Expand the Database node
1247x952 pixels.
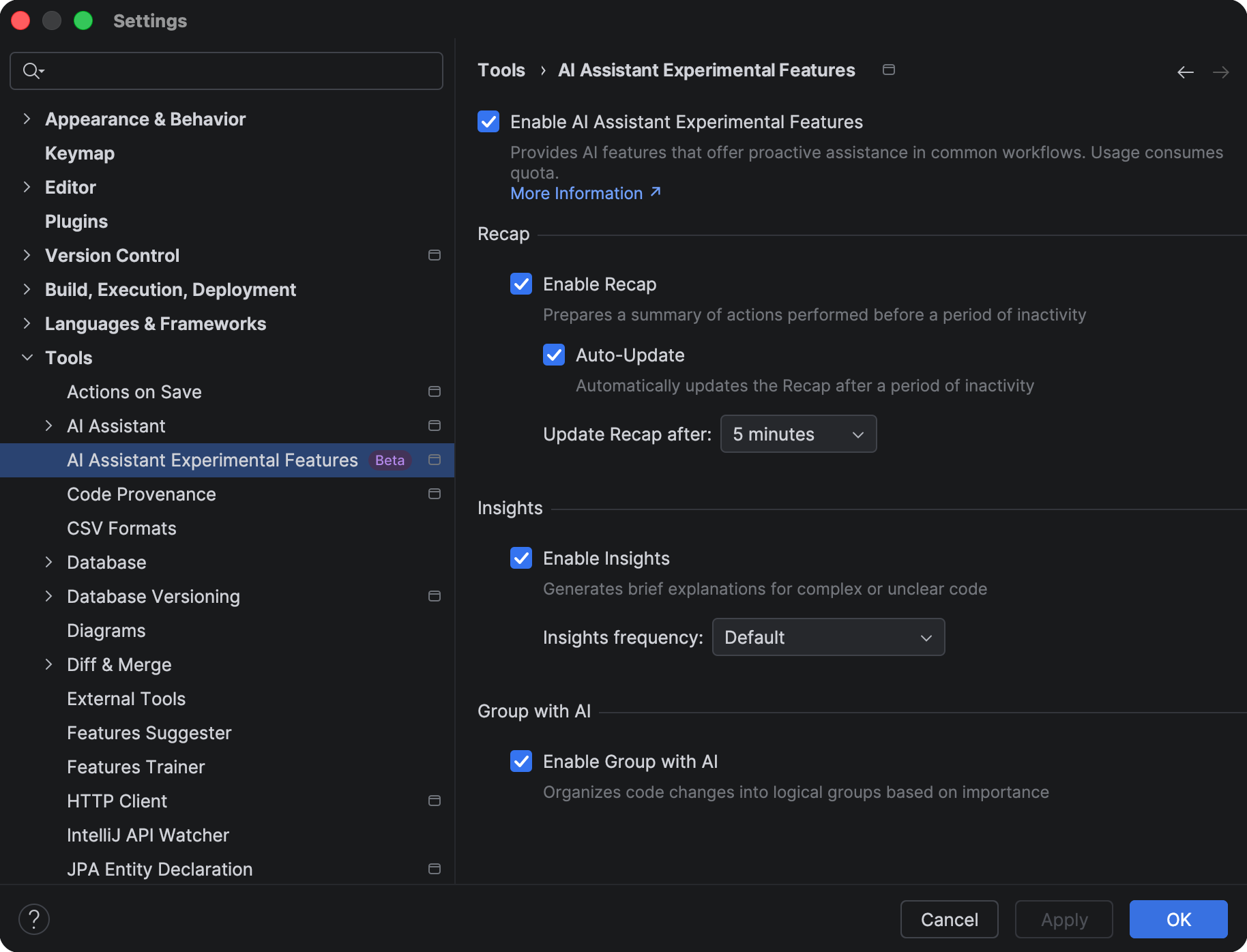click(48, 562)
